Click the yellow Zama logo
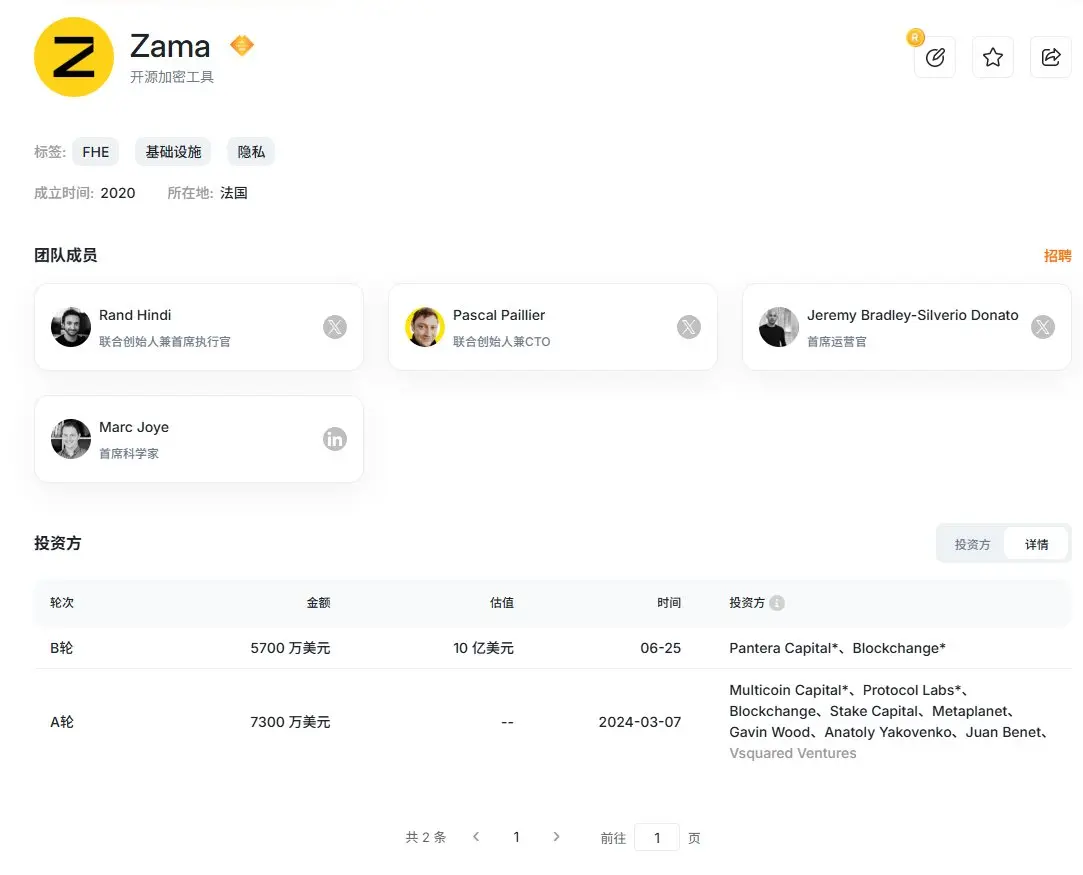1083x875 pixels. click(74, 57)
